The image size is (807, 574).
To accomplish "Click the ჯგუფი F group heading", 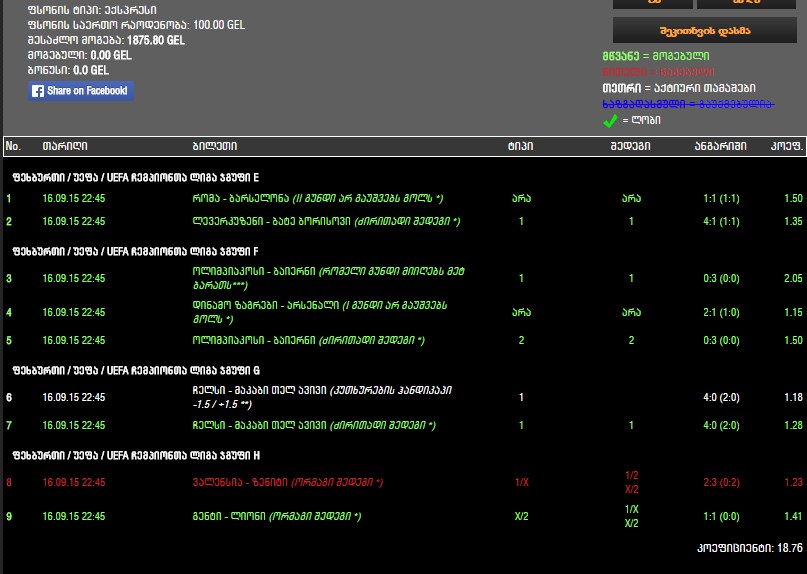I will 135,252.
